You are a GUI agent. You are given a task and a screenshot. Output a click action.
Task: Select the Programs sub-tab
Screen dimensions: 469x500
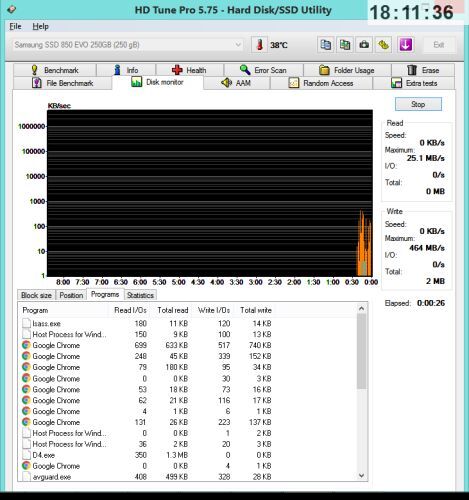click(105, 294)
